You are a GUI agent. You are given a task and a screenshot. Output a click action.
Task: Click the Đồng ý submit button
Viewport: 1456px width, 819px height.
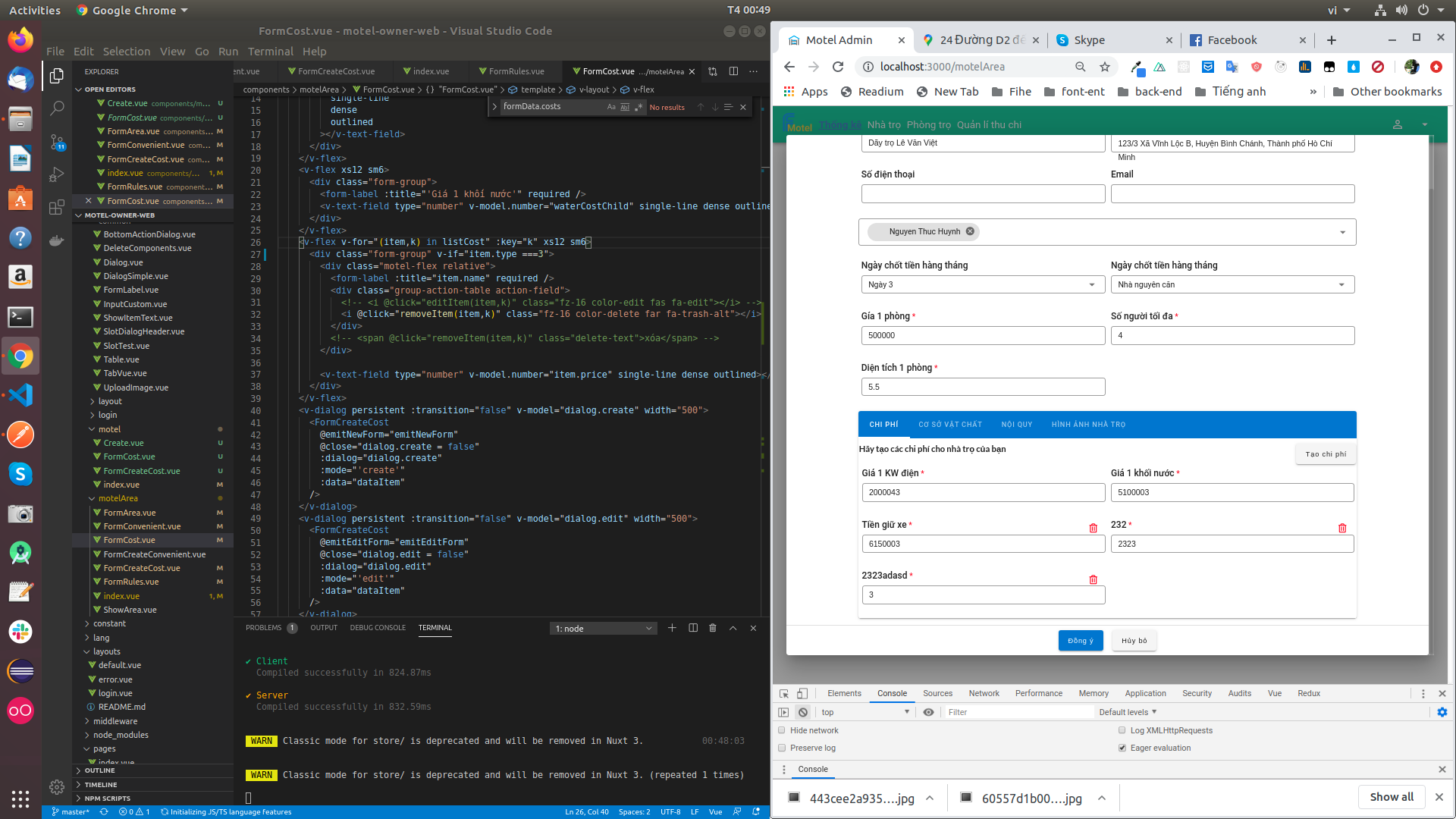click(1080, 641)
